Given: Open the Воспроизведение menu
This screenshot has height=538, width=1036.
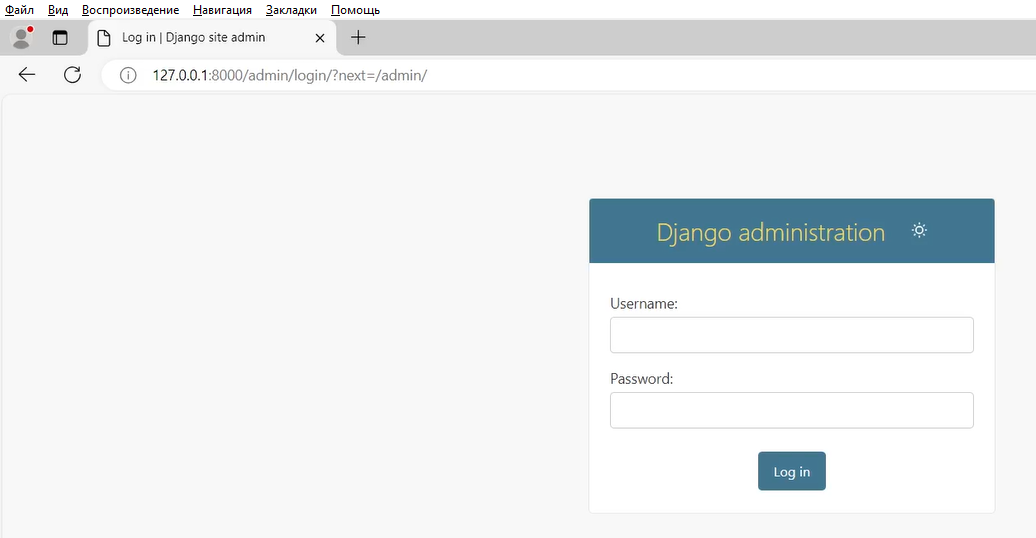Looking at the screenshot, I should click(130, 10).
